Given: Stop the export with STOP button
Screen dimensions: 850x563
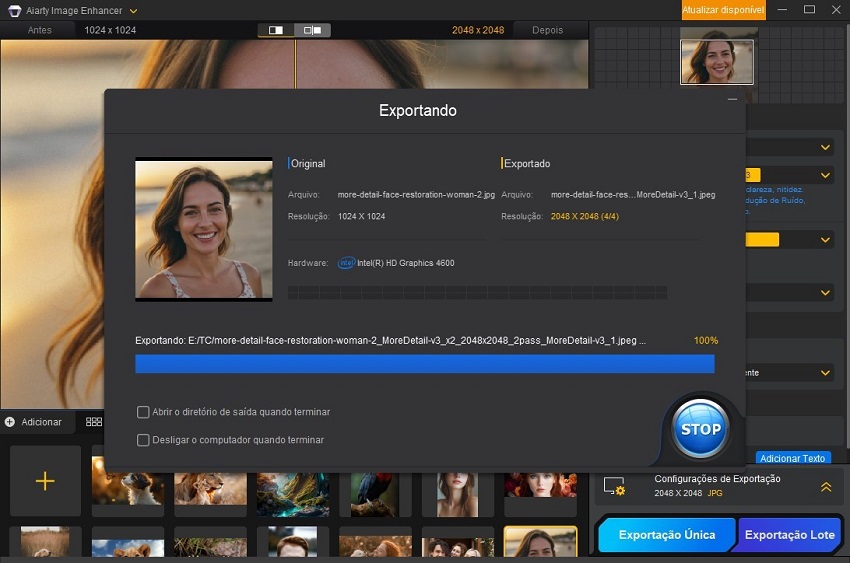Looking at the screenshot, I should 700,429.
